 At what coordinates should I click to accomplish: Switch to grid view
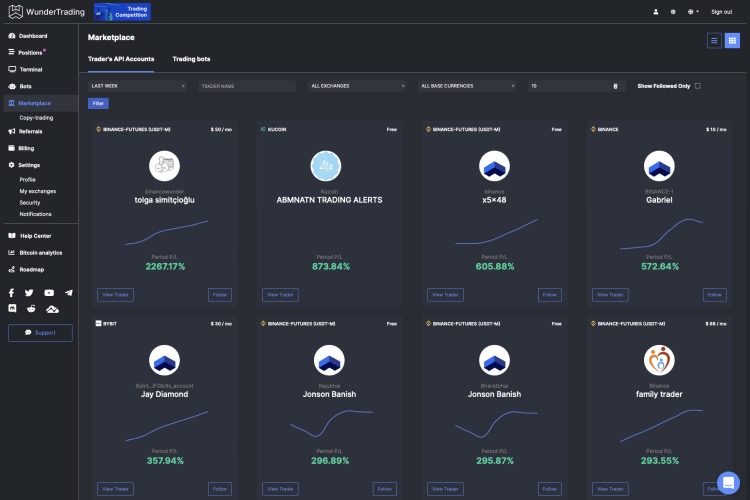pos(732,41)
